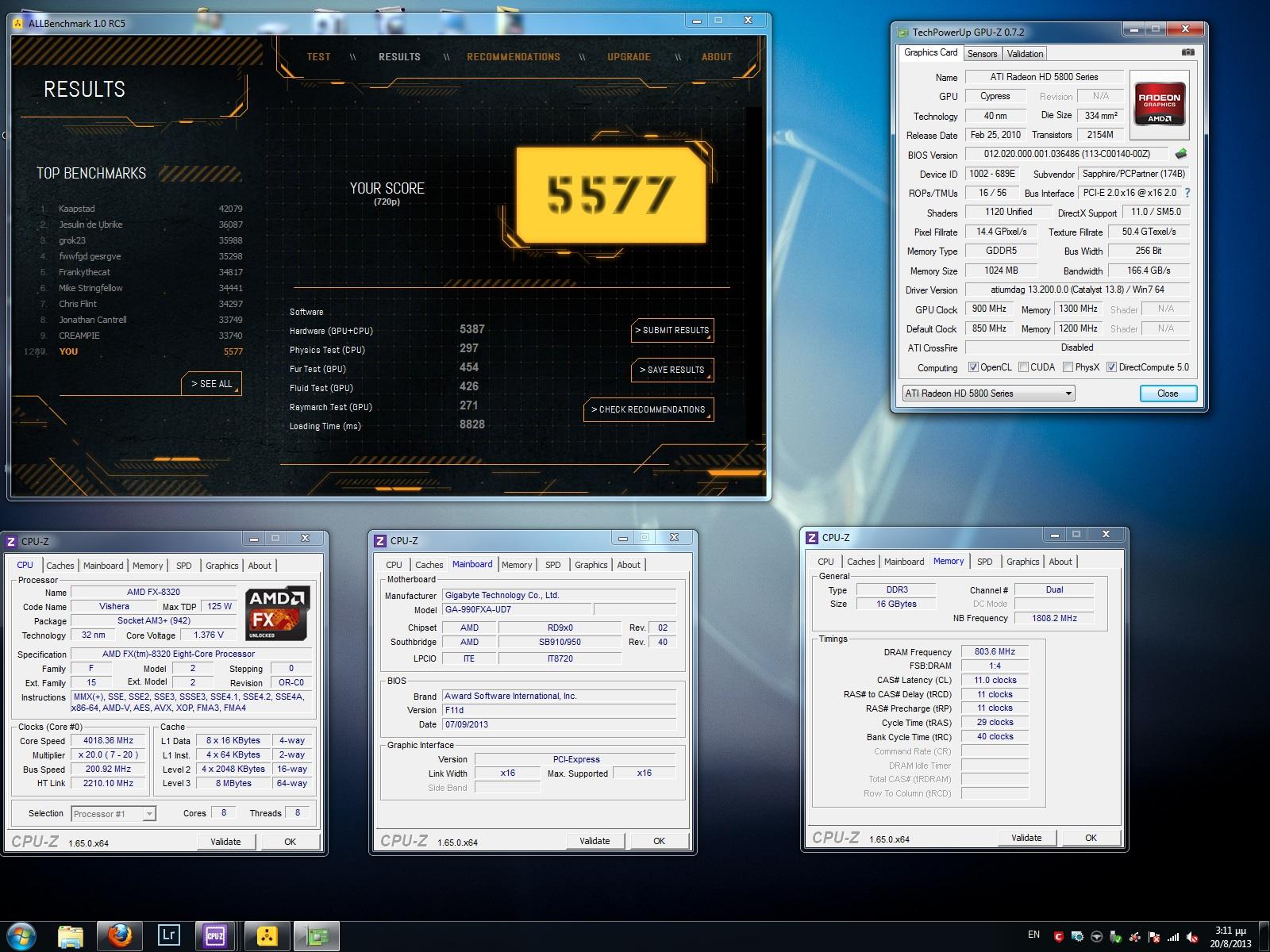Open the ATI Radeon HD 5800 Series dropdown
This screenshot has height=952, width=1270.
tap(988, 393)
